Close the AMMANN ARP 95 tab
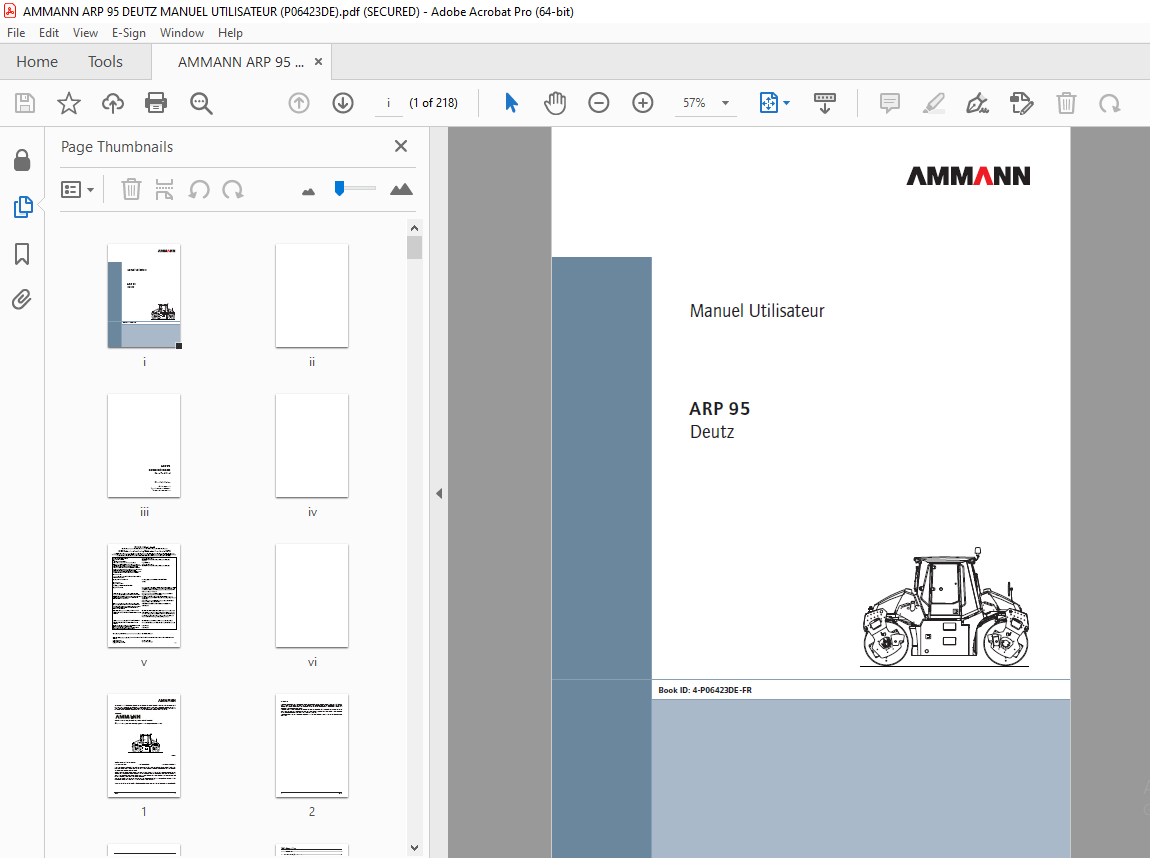This screenshot has height=858, width=1150. pyautogui.click(x=318, y=62)
